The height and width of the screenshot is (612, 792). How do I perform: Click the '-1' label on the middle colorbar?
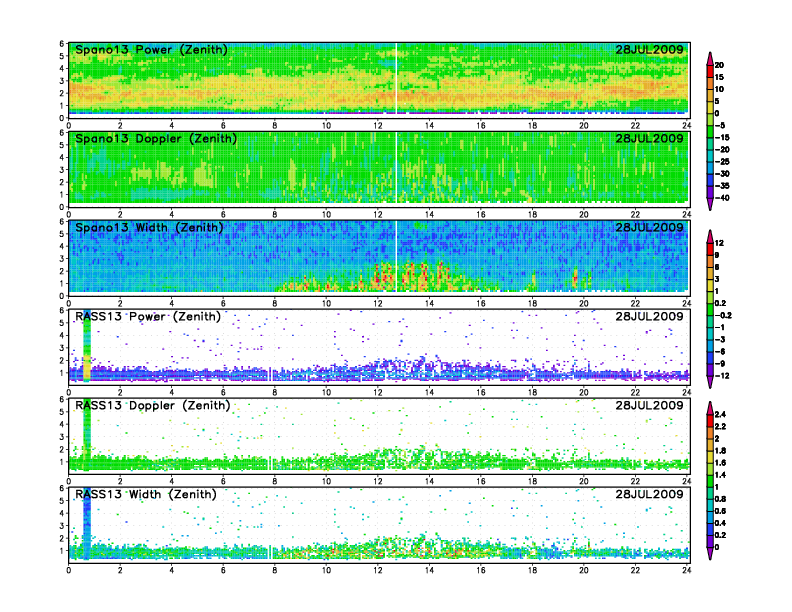coord(720,328)
